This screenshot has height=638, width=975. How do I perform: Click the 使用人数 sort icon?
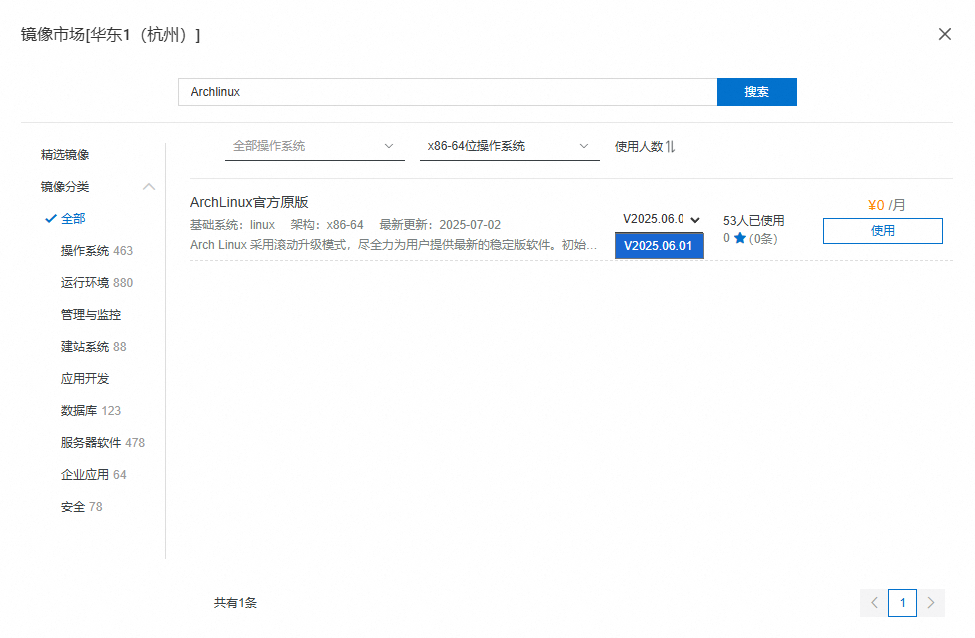tap(670, 146)
